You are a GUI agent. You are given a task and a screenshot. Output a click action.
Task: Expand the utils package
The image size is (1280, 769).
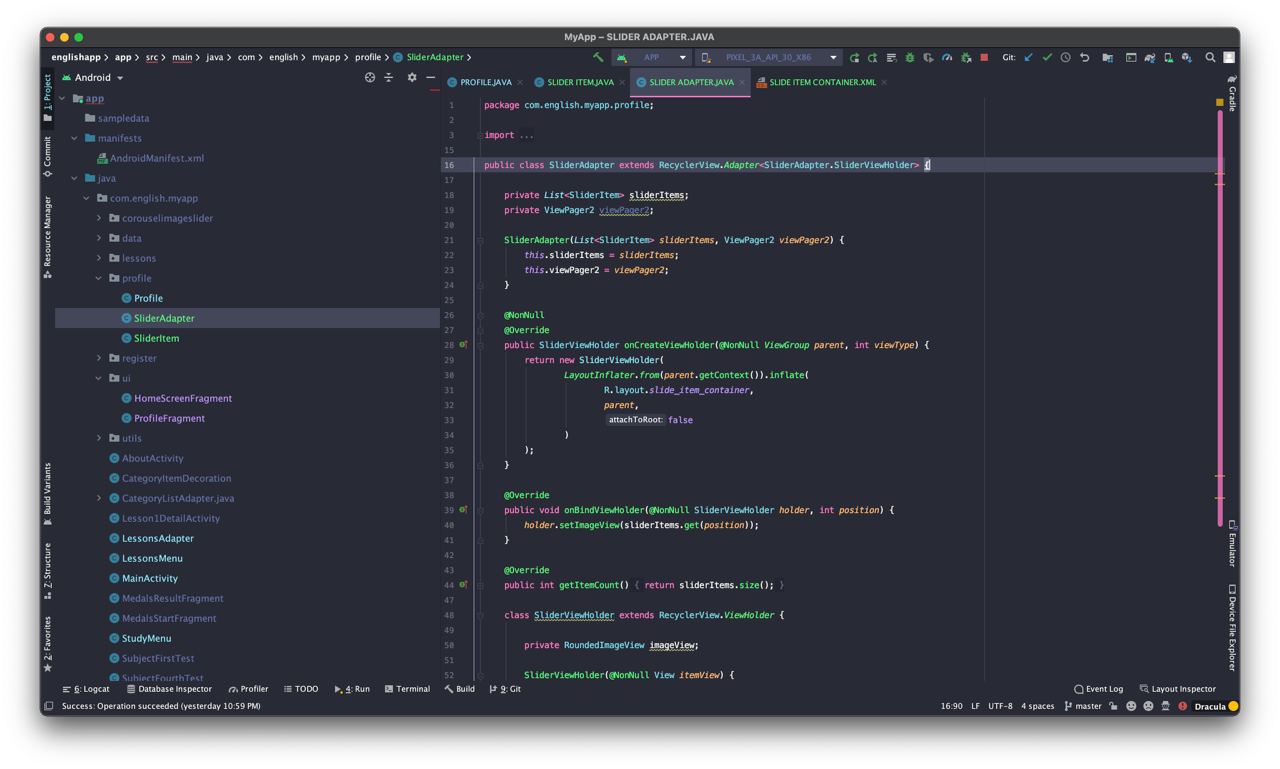click(98, 438)
